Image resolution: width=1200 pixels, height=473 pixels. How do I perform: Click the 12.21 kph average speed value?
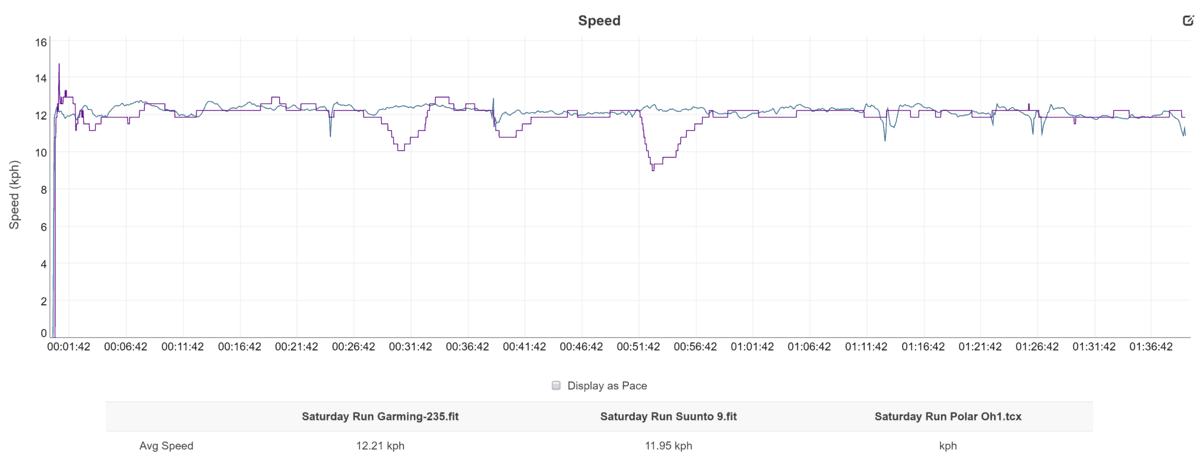click(380, 446)
